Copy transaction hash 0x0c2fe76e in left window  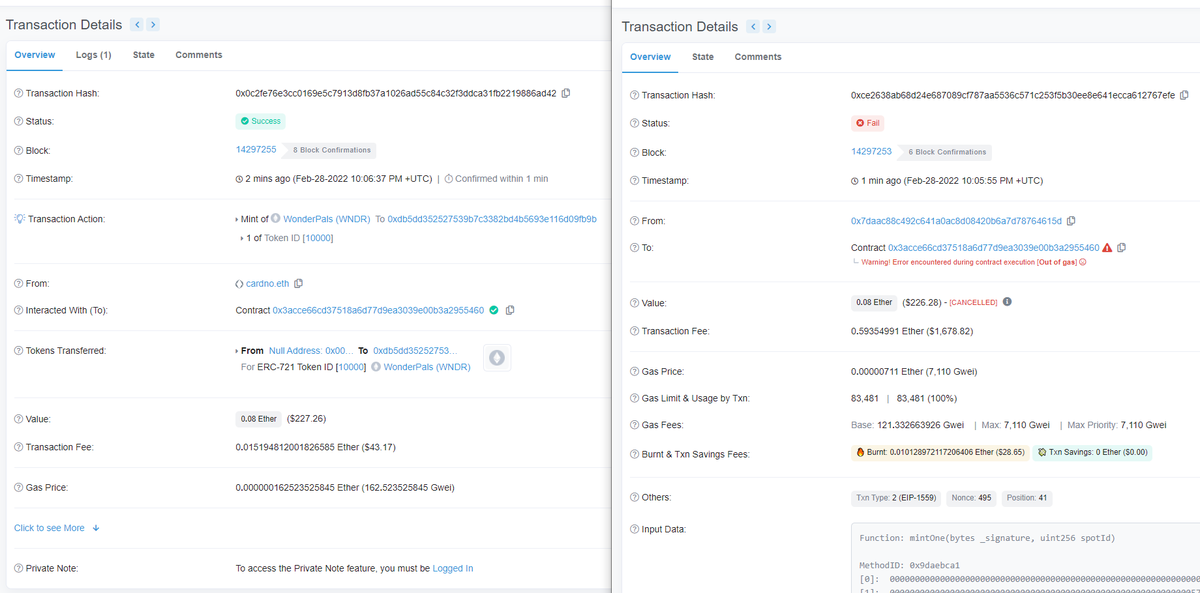tap(566, 93)
